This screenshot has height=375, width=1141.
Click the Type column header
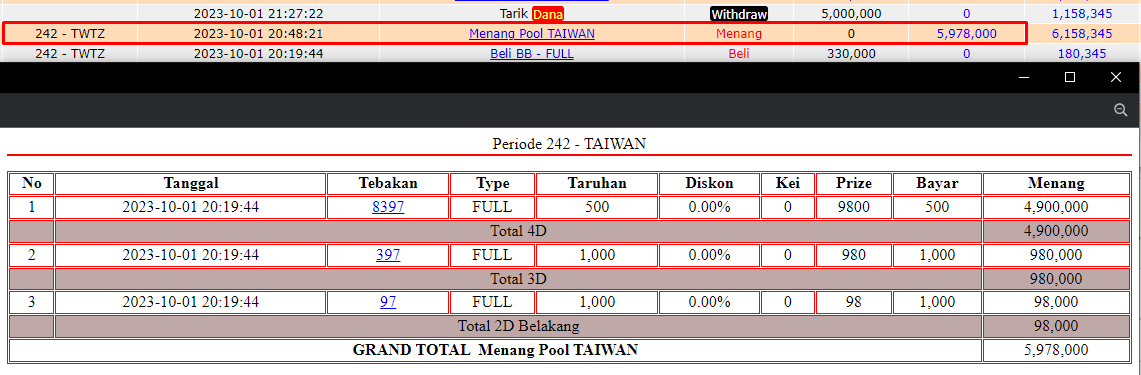coord(493,183)
